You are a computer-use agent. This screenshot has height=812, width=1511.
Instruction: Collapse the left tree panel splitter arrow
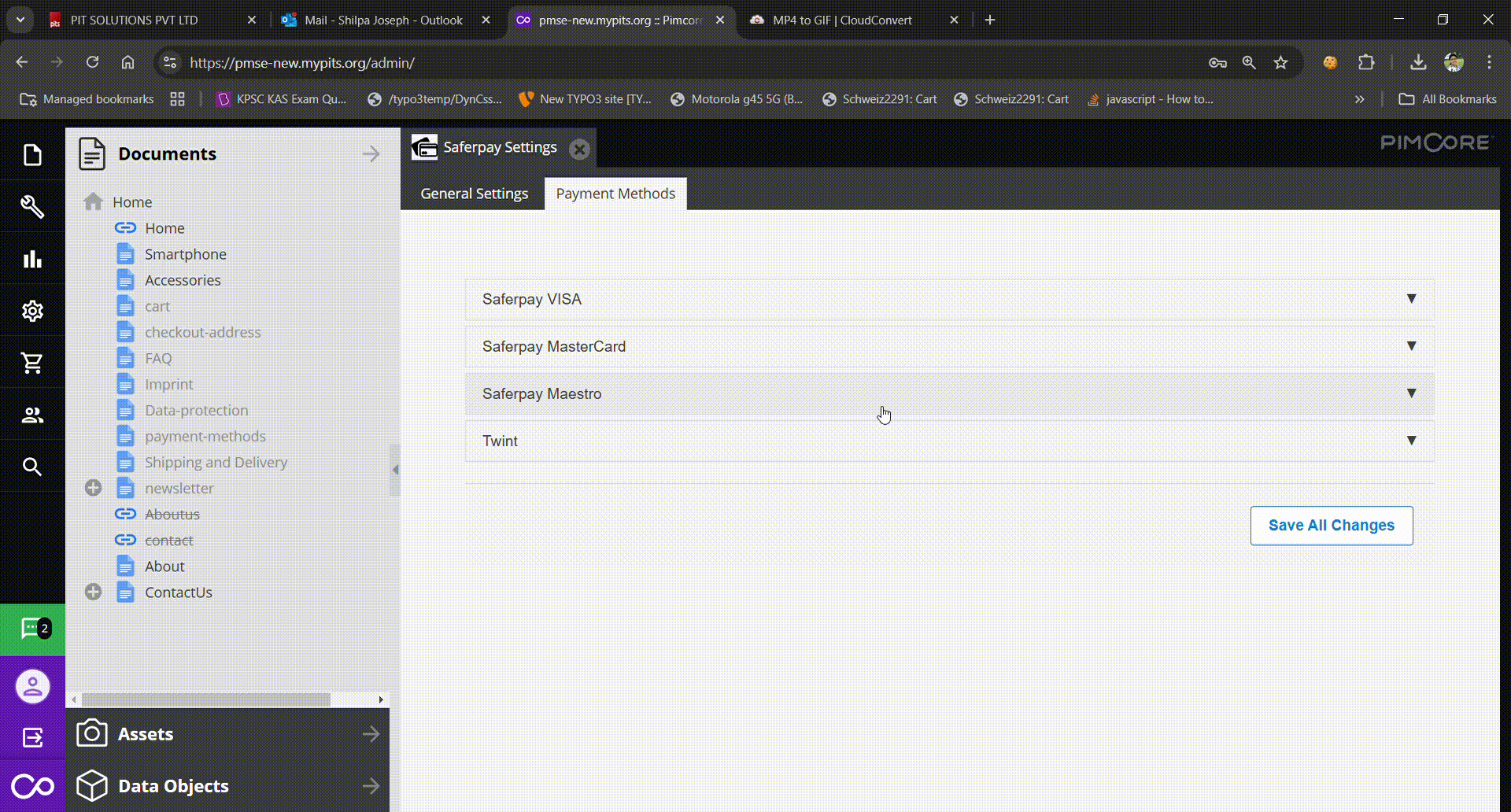[395, 470]
